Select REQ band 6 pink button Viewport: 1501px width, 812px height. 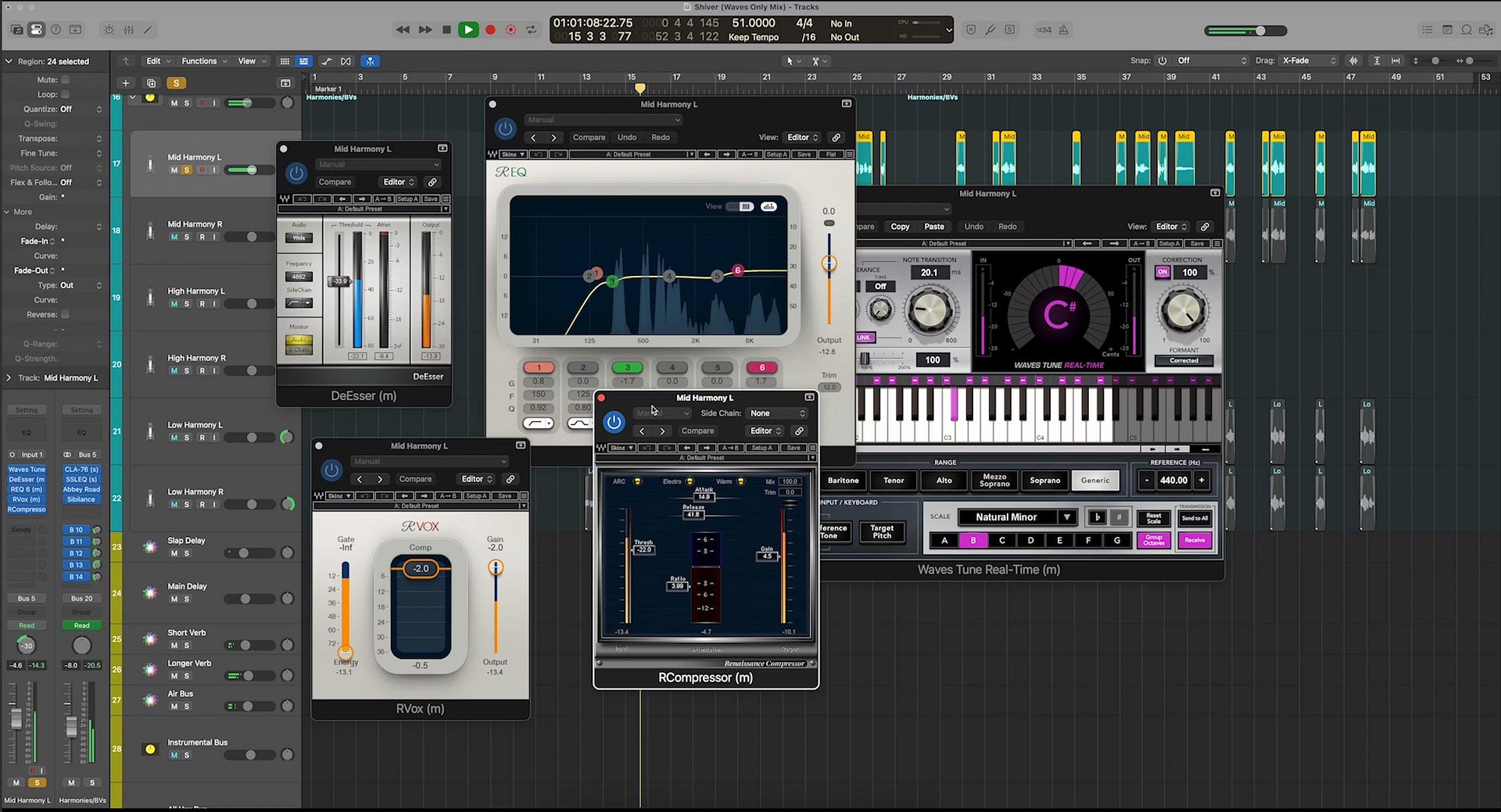click(x=761, y=367)
